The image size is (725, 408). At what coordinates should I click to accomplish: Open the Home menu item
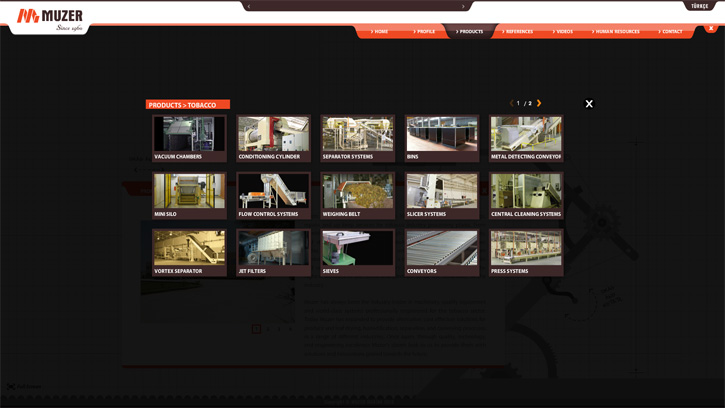(380, 32)
